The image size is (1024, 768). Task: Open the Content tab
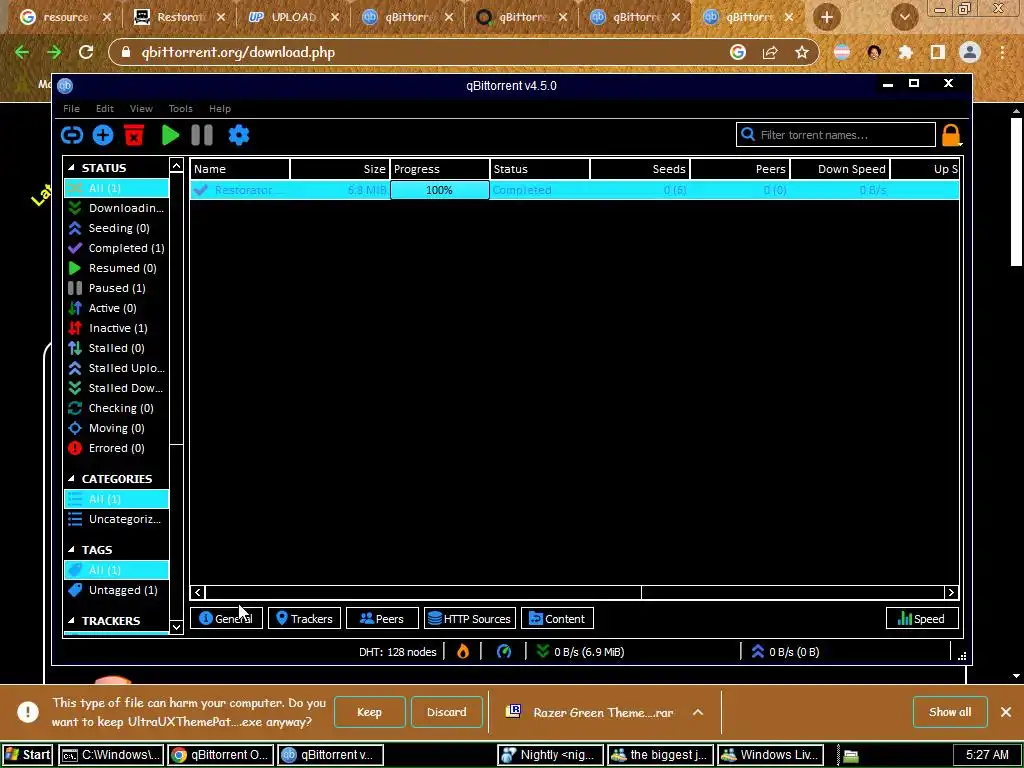click(x=557, y=618)
